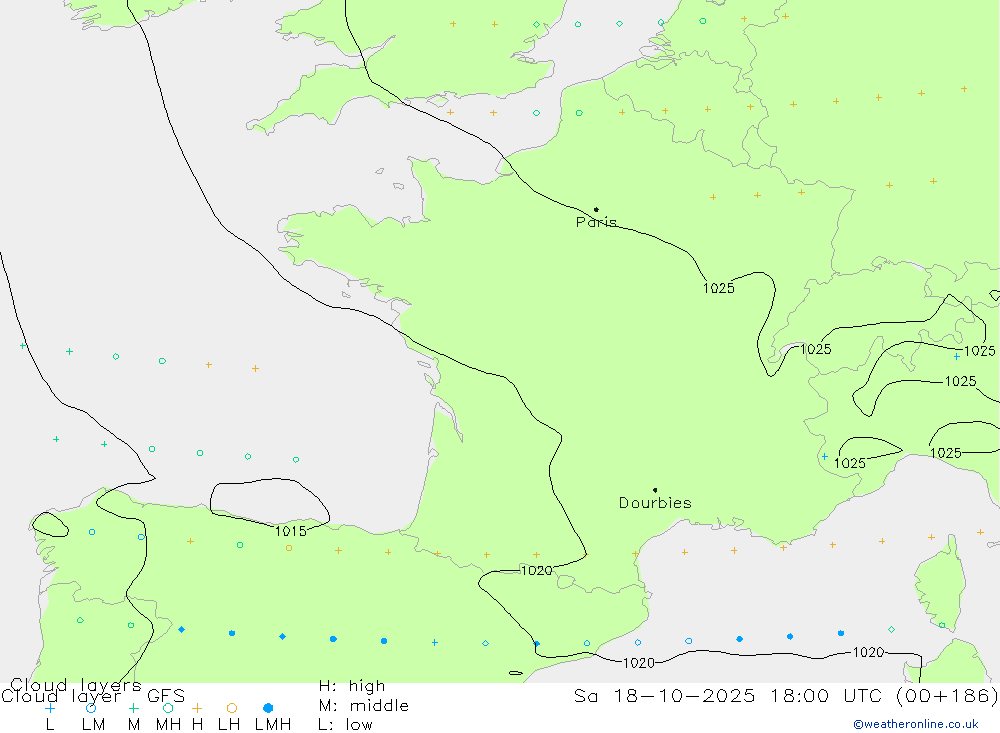Viewport: 1000px width, 733px height.
Task: Click the 'LM' legend text
Action: coord(94,725)
